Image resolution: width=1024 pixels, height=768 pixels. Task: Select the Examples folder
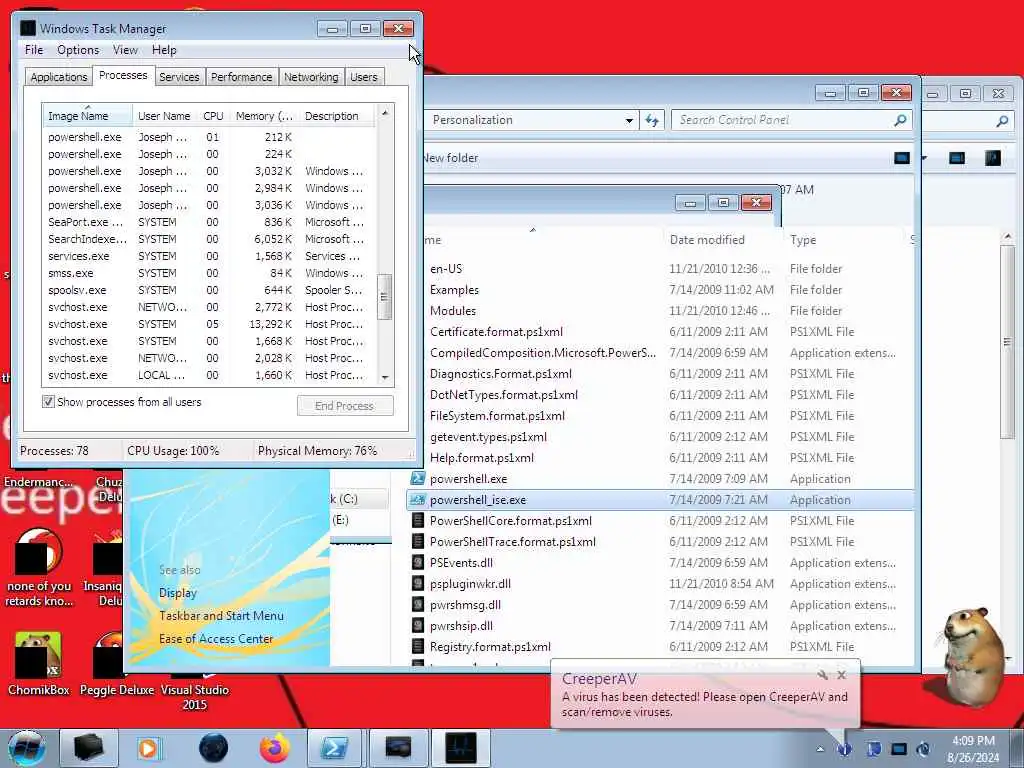pyautogui.click(x=455, y=290)
